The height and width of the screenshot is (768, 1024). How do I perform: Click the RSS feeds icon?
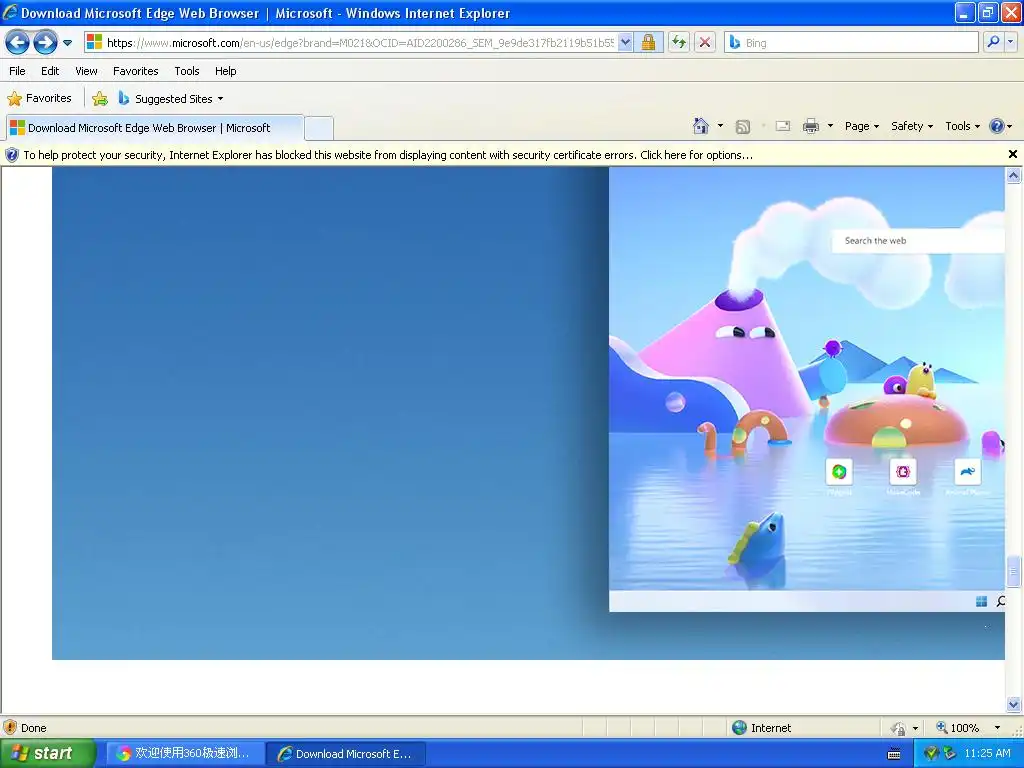[743, 127]
